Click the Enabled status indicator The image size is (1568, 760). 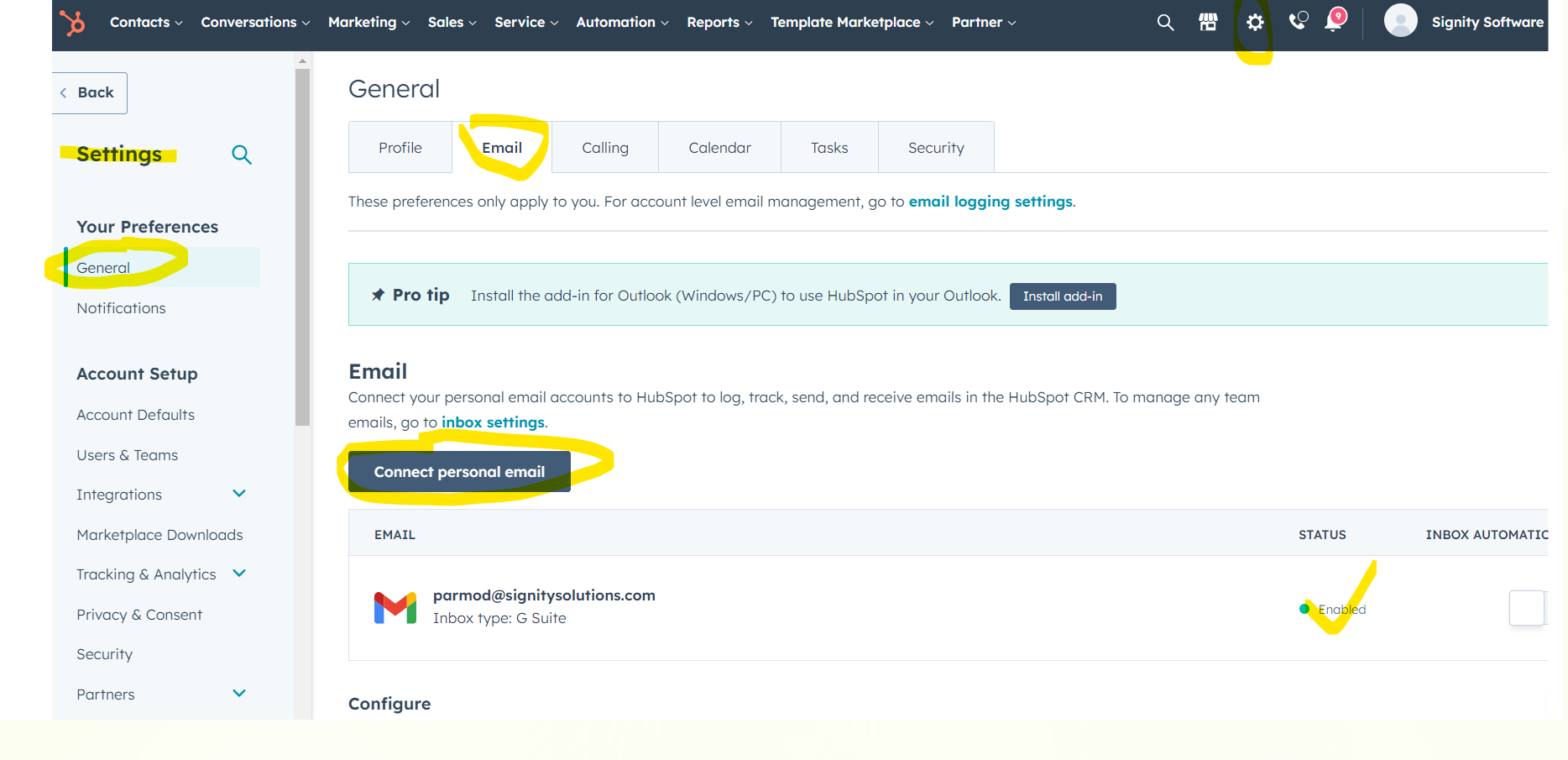tap(1333, 610)
